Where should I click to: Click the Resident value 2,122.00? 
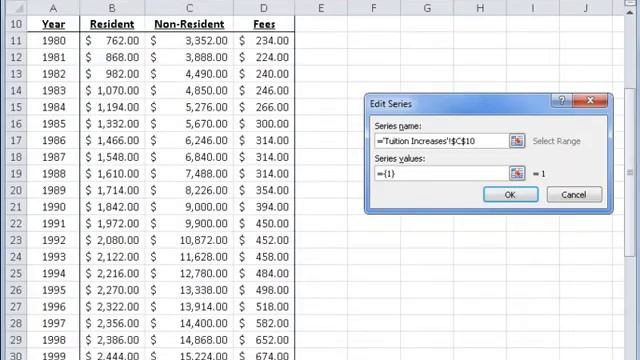coord(112,257)
